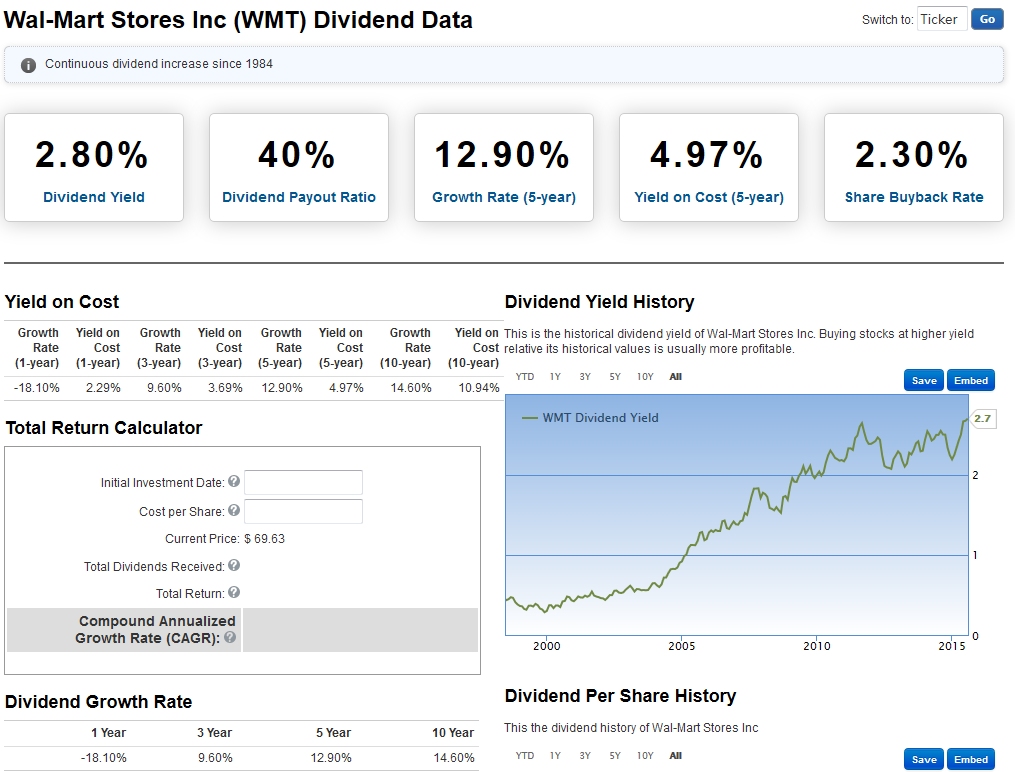Select 3Y range on Dividend Per Share History

click(585, 756)
